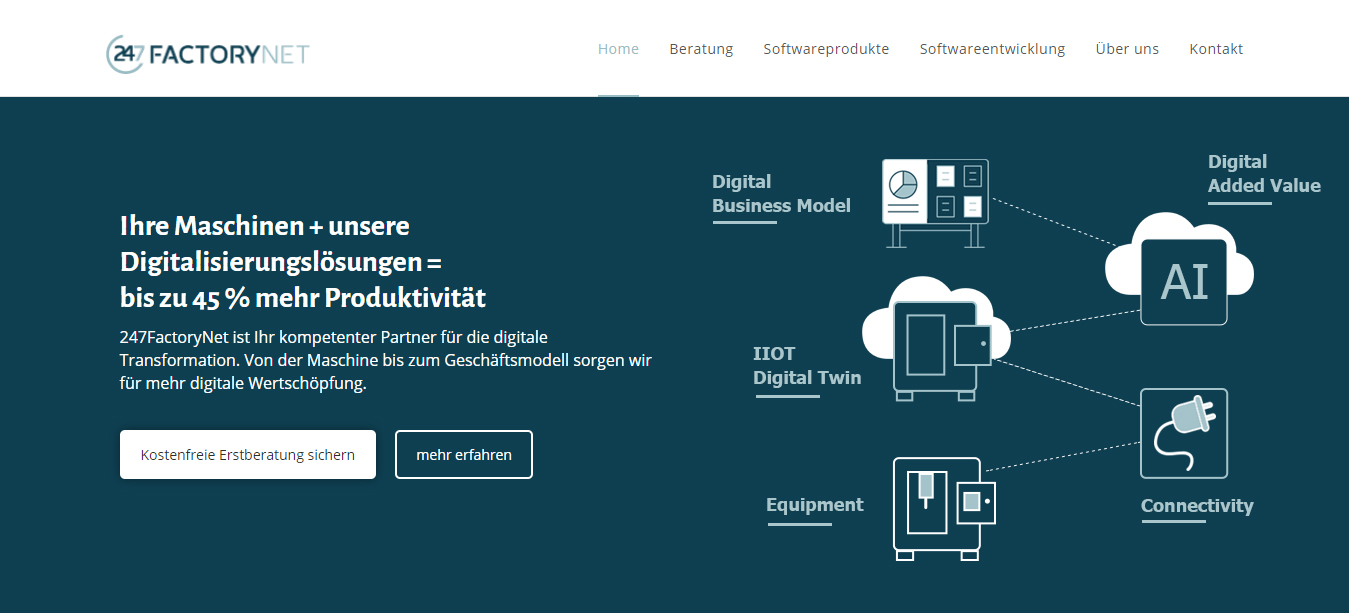
Task: Click the Digital Added Value label
Action: point(1264,174)
